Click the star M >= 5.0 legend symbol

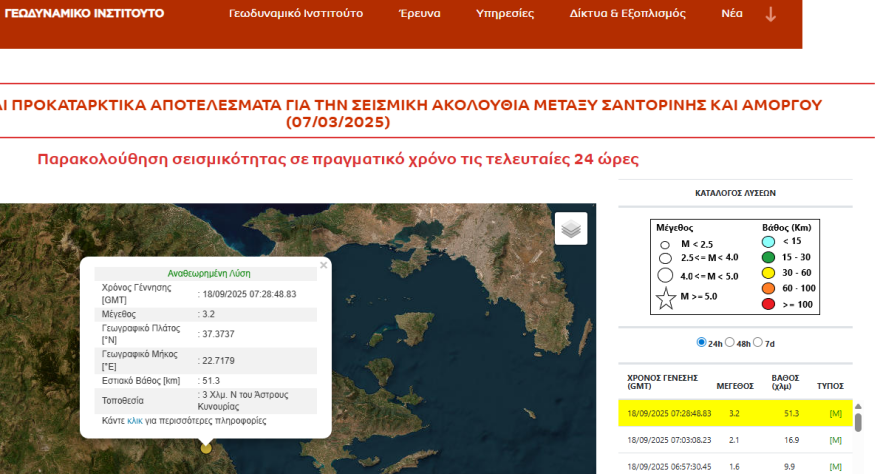coord(666,298)
